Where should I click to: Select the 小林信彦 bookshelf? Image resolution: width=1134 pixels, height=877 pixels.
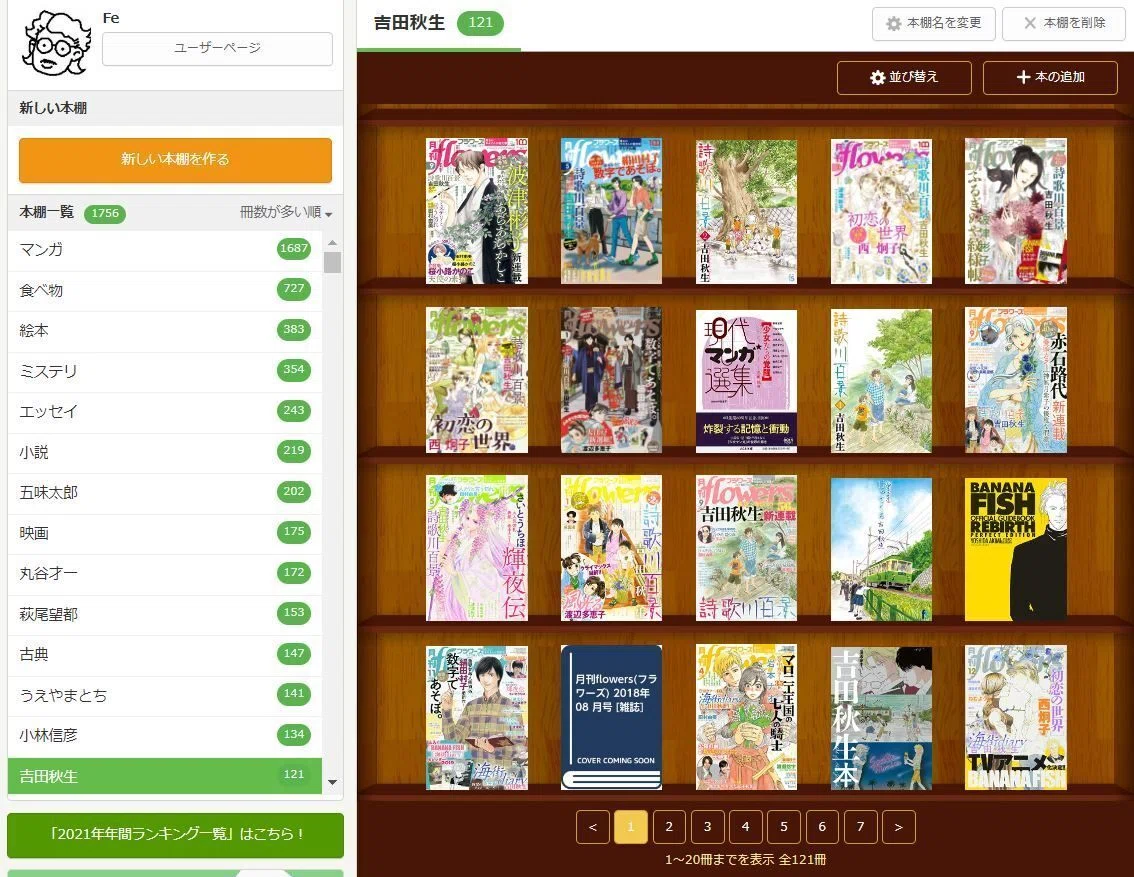(x=165, y=736)
